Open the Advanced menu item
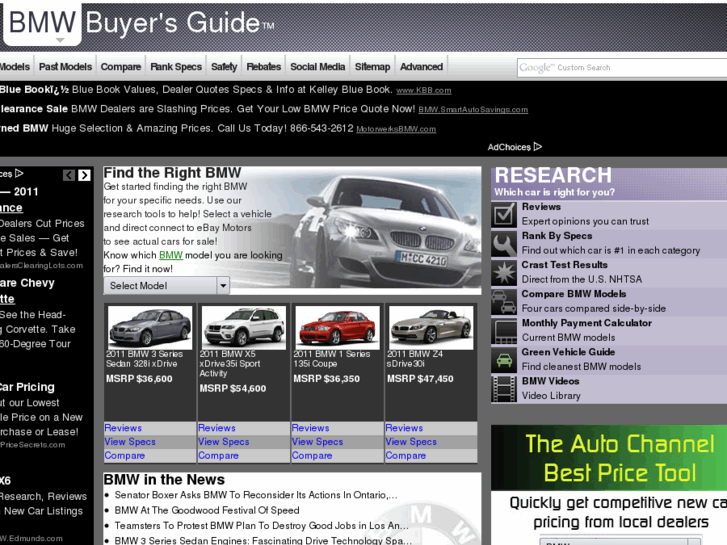727x545 pixels. (421, 67)
